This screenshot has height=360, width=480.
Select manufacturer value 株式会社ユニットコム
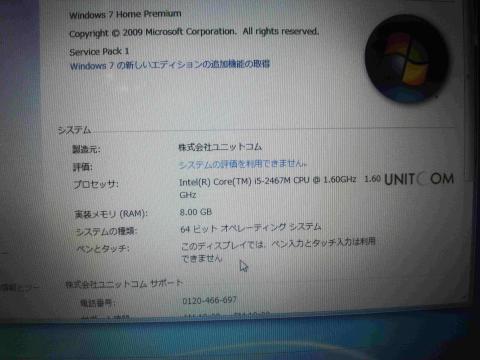[220, 147]
